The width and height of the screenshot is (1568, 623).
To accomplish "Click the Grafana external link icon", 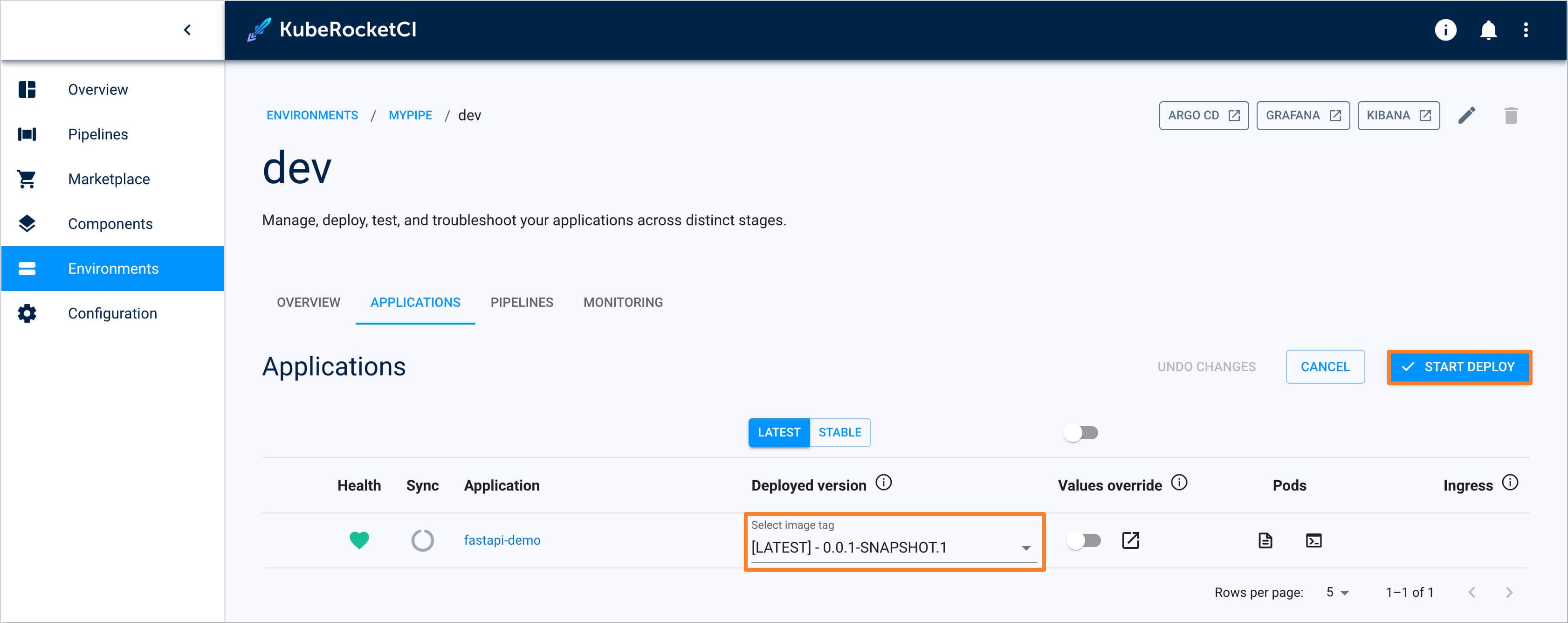I will point(1336,114).
